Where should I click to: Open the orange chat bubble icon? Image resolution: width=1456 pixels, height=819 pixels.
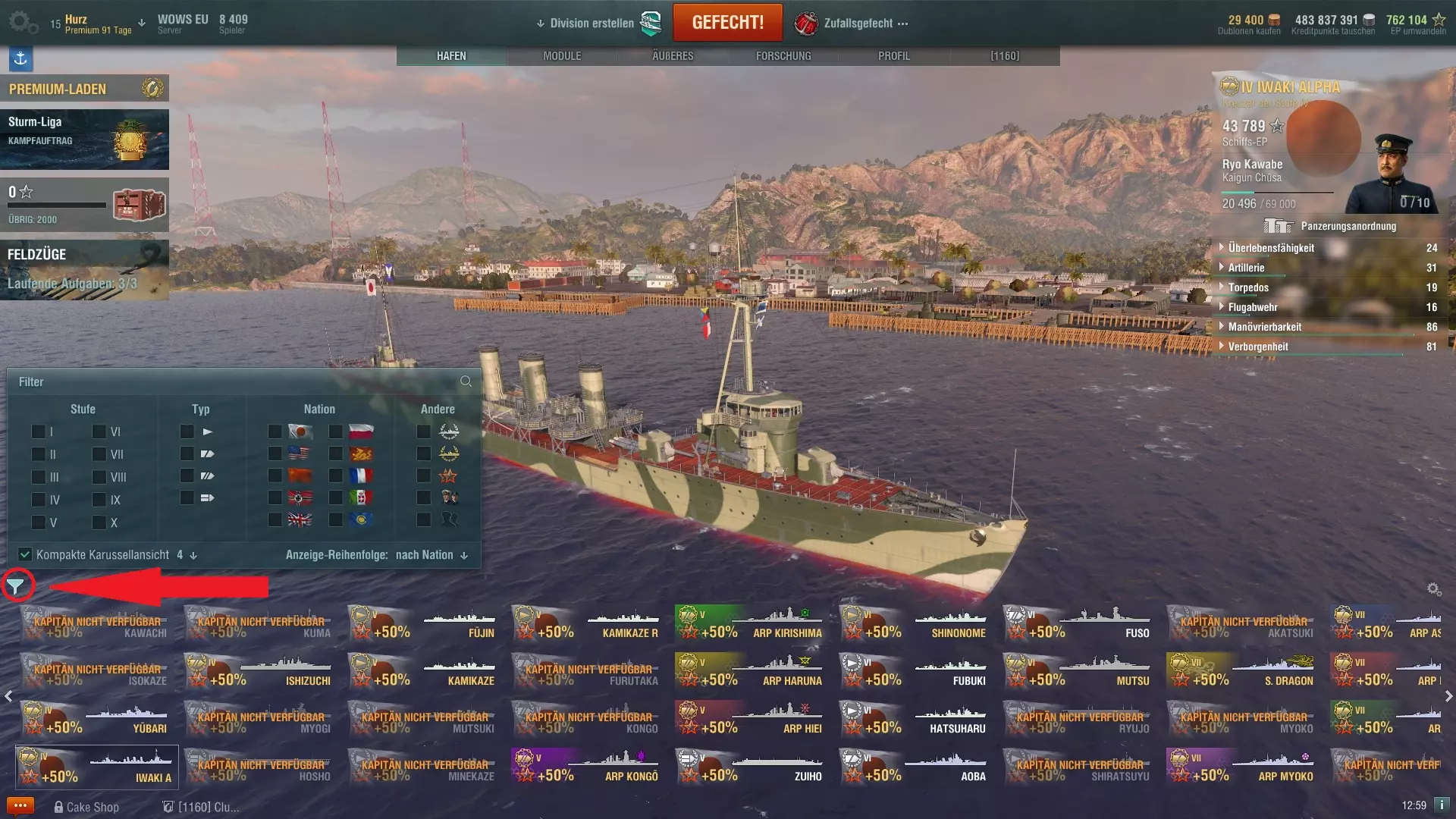coord(20,806)
